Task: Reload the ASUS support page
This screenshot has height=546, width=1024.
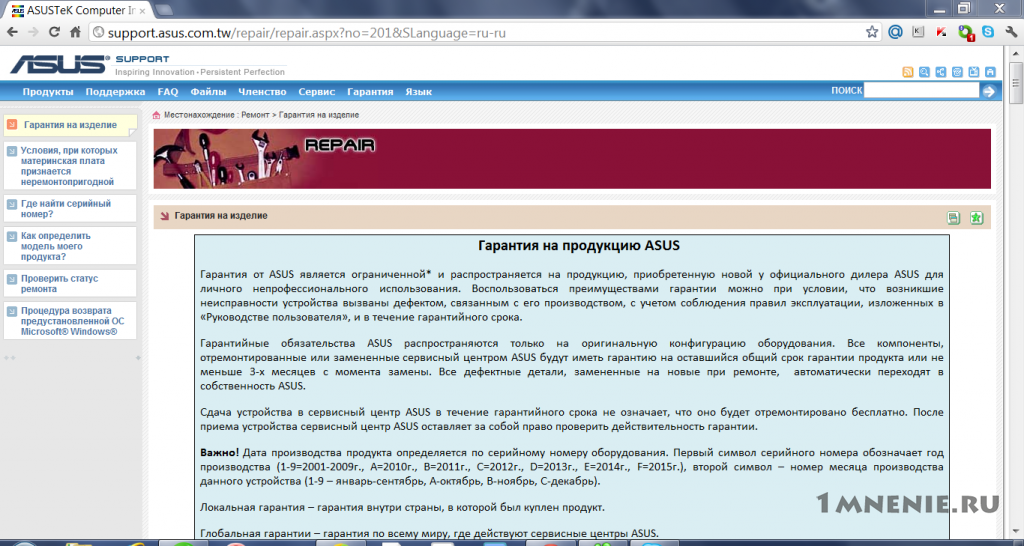Action: coord(54,32)
